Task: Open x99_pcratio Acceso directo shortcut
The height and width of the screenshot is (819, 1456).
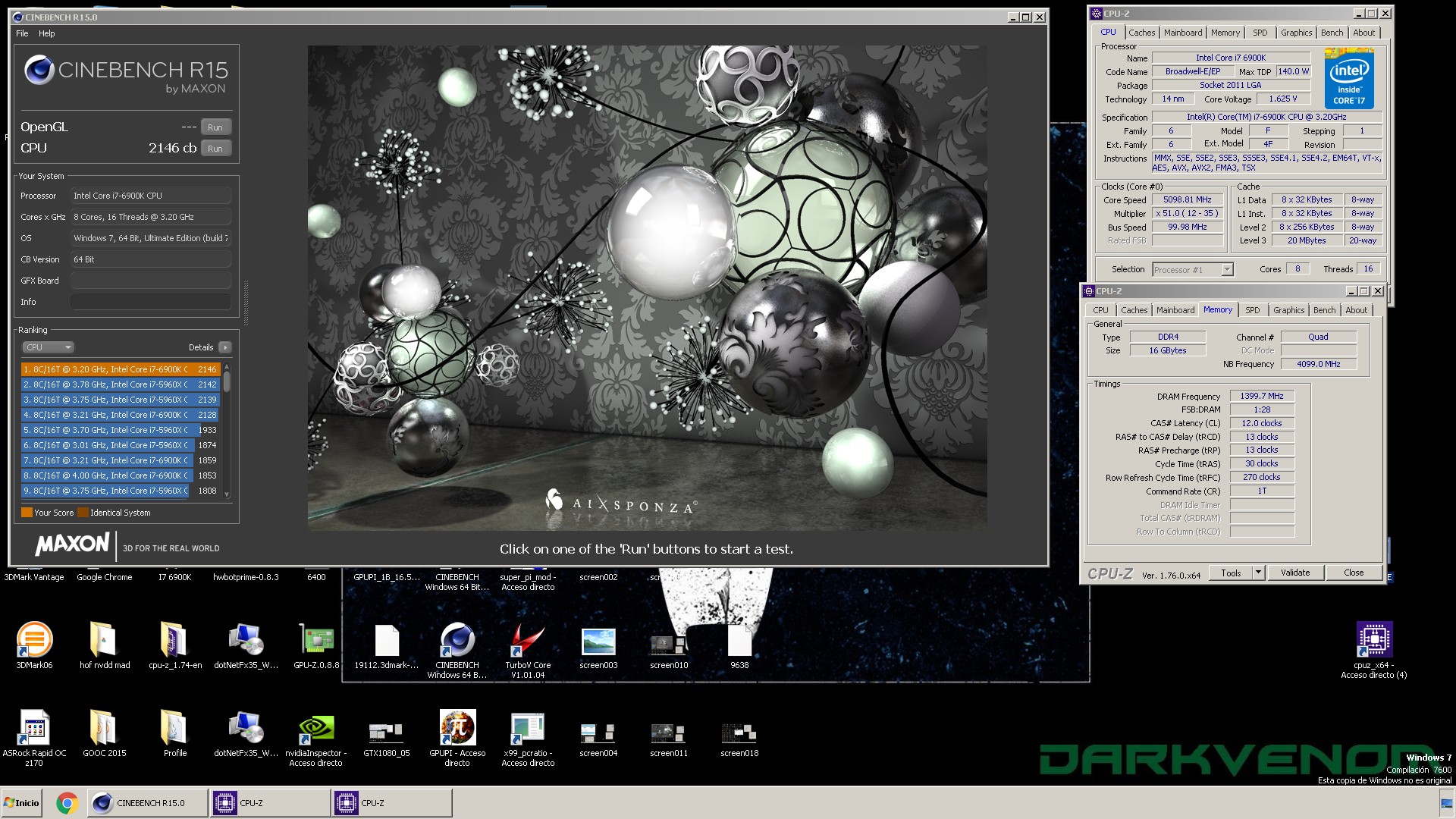Action: 528,738
